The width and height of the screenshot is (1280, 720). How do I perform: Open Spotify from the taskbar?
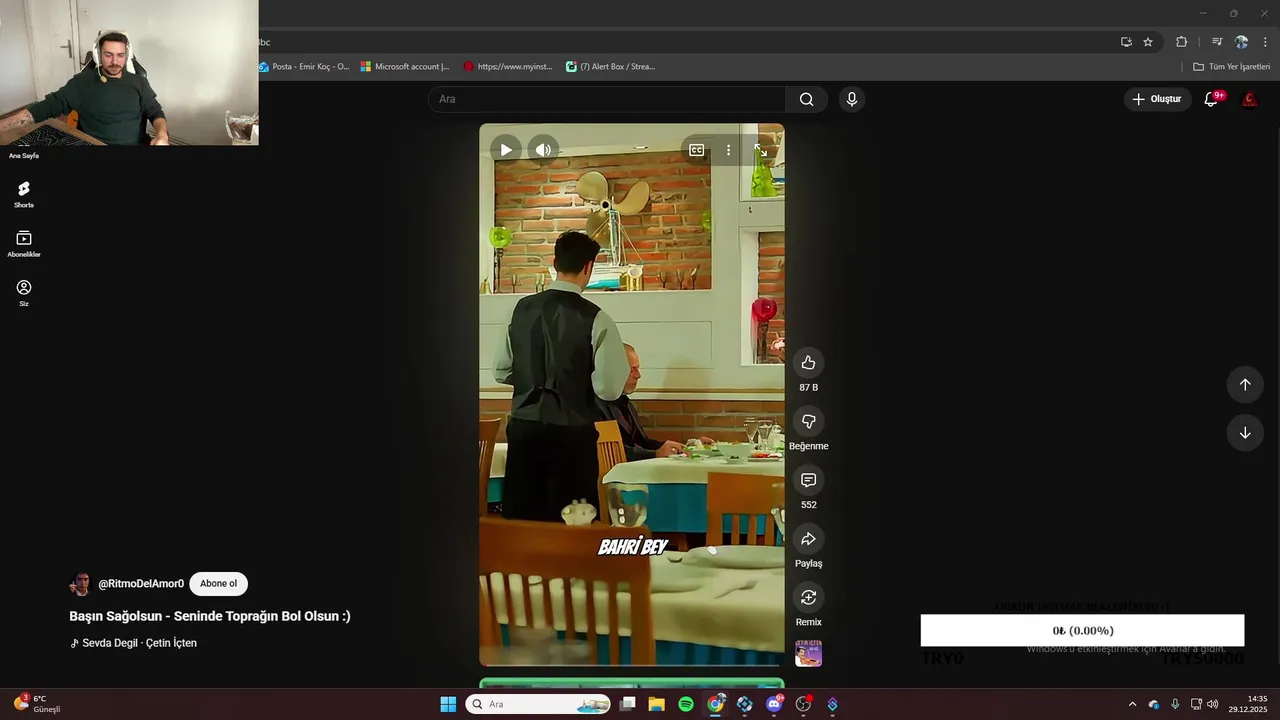pyautogui.click(x=686, y=704)
